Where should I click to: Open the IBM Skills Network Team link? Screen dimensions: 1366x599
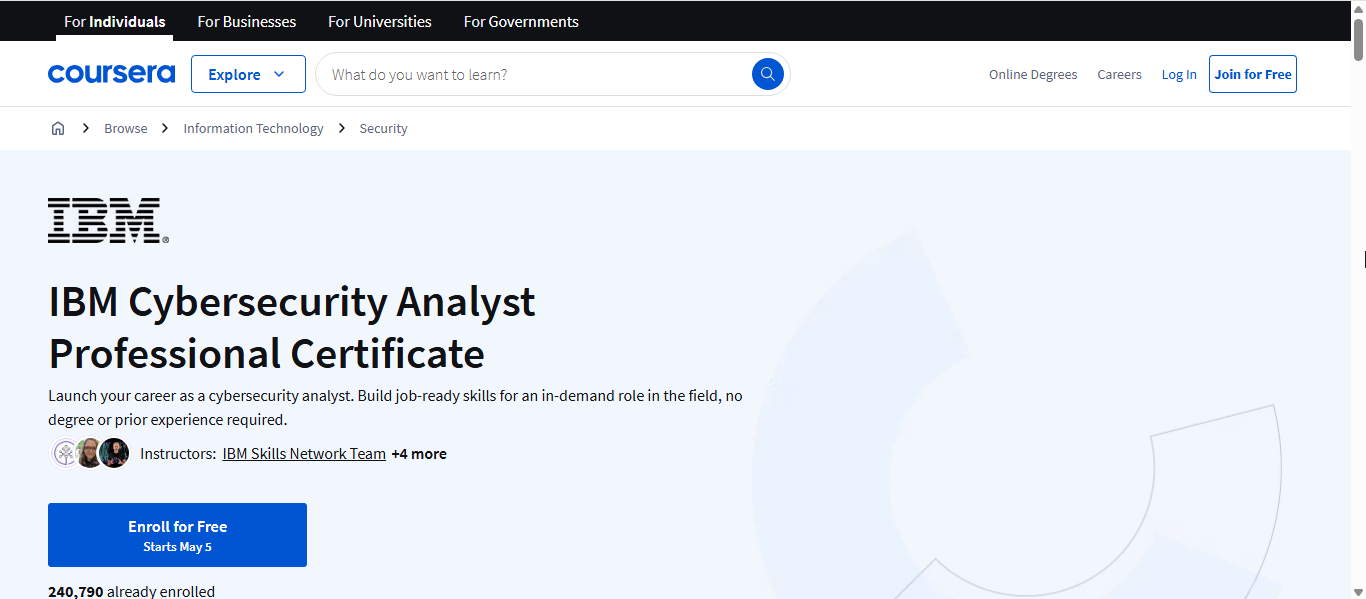pos(304,454)
